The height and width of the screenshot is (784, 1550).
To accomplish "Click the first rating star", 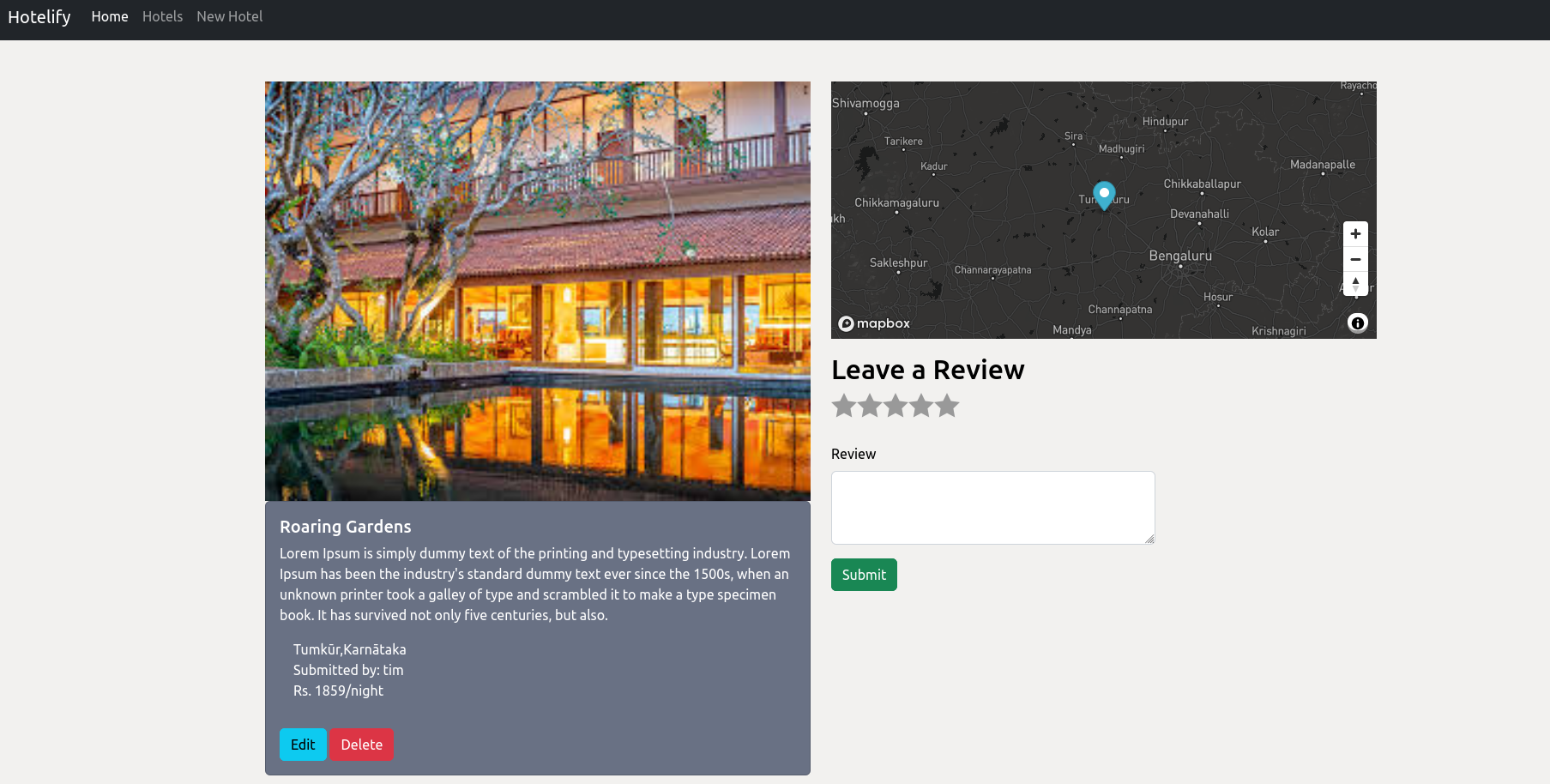I will coord(844,405).
